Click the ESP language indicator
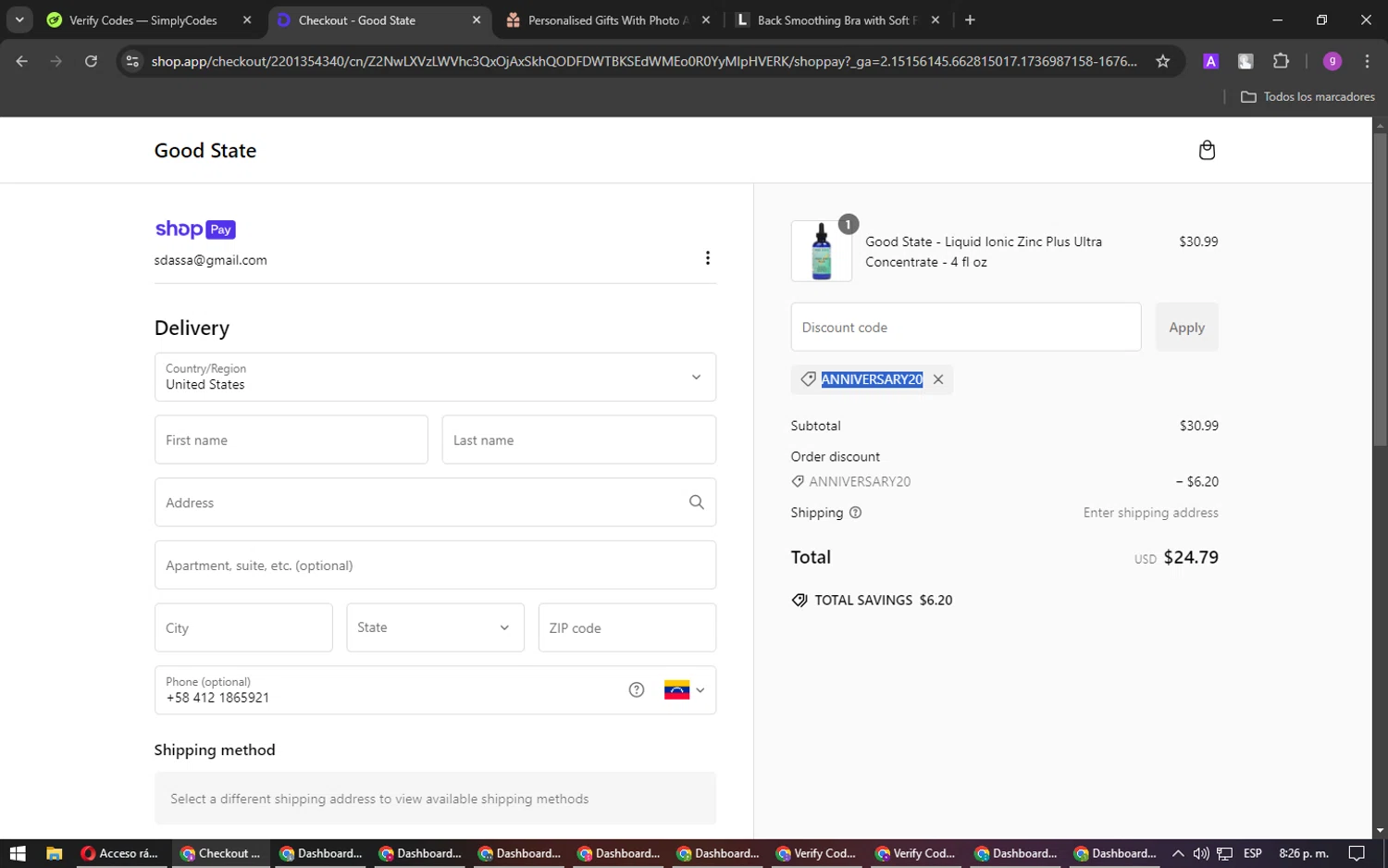The image size is (1388, 868). pos(1252,853)
